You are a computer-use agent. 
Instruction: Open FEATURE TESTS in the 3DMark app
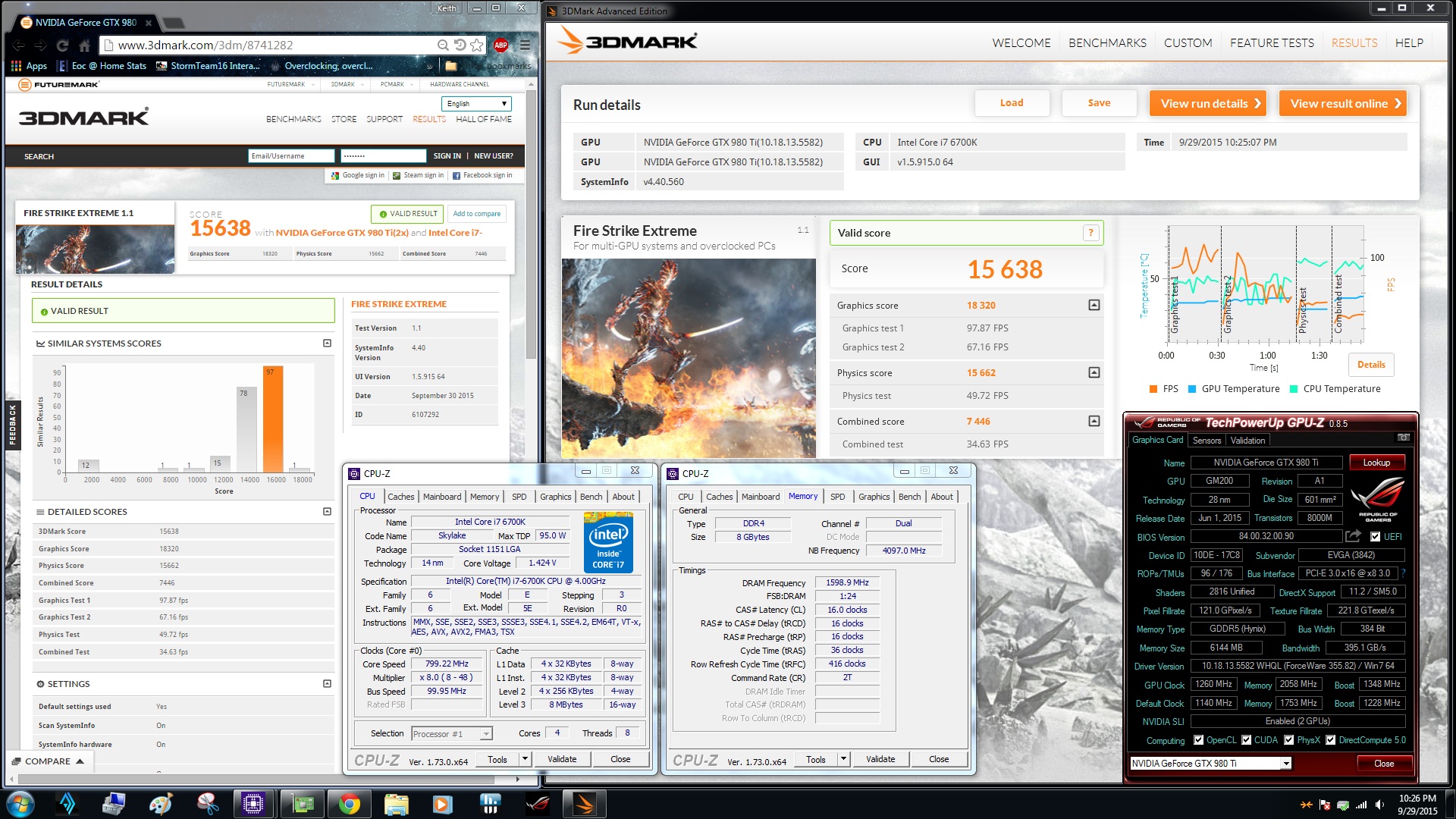[1272, 43]
